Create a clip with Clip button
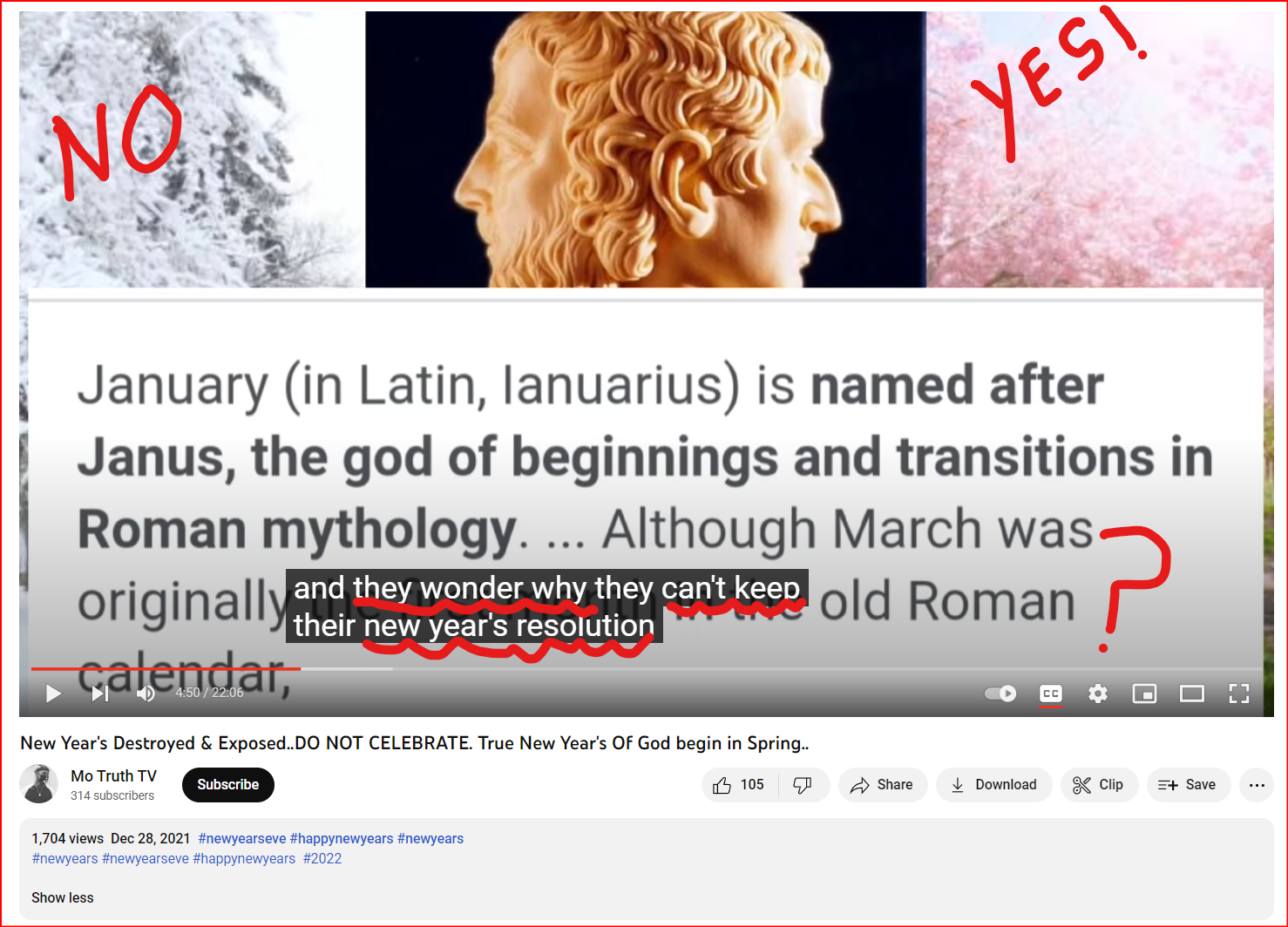Screen dimensions: 1288x927 click(1099, 785)
